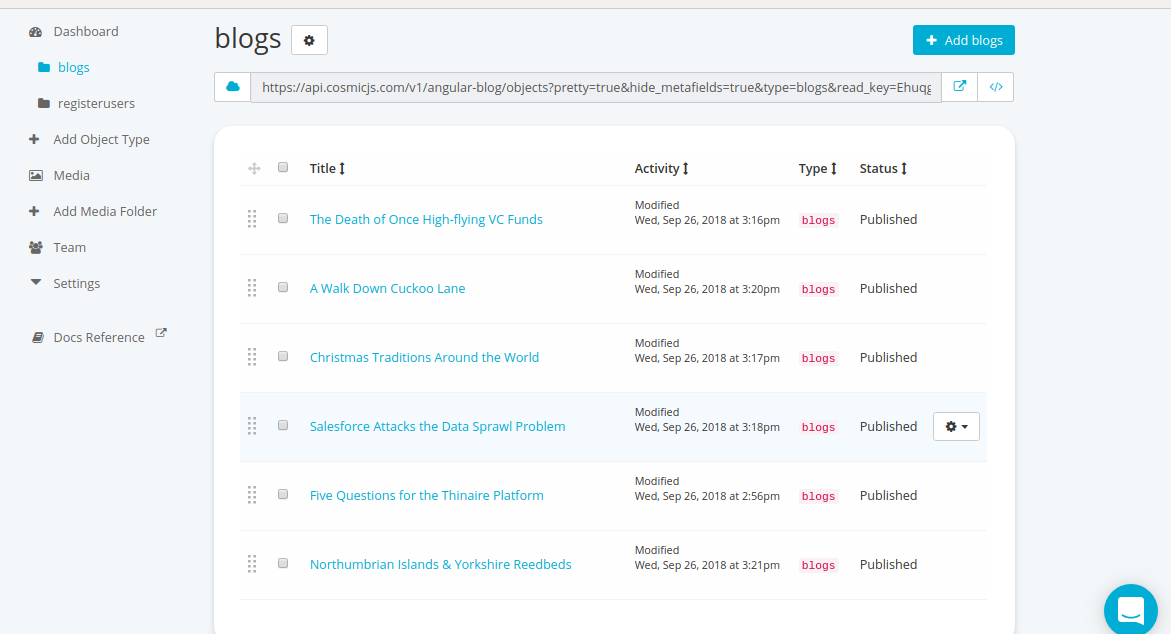Click the API endpoint URL field

coord(595,87)
